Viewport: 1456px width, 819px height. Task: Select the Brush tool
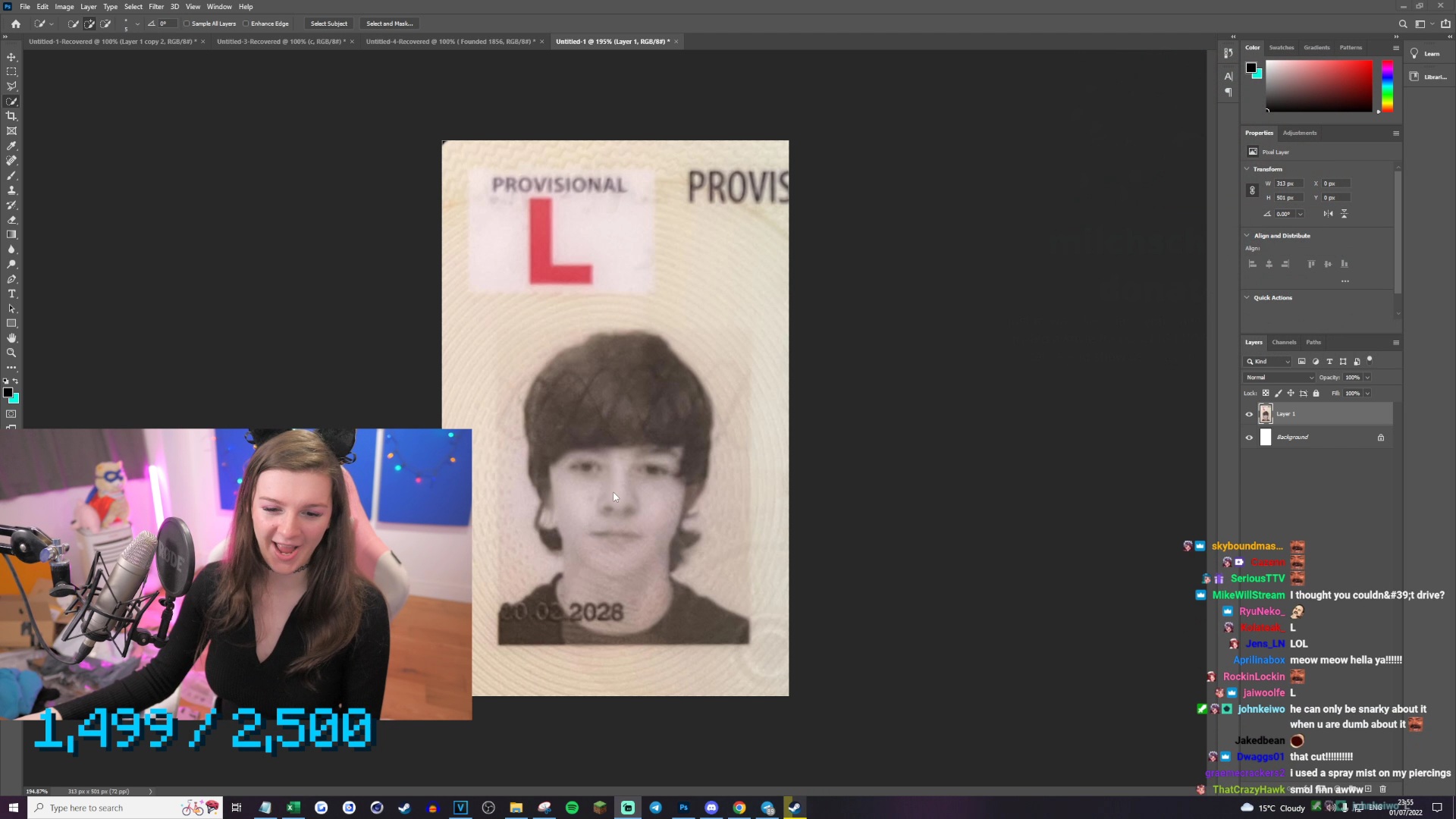coord(11,175)
